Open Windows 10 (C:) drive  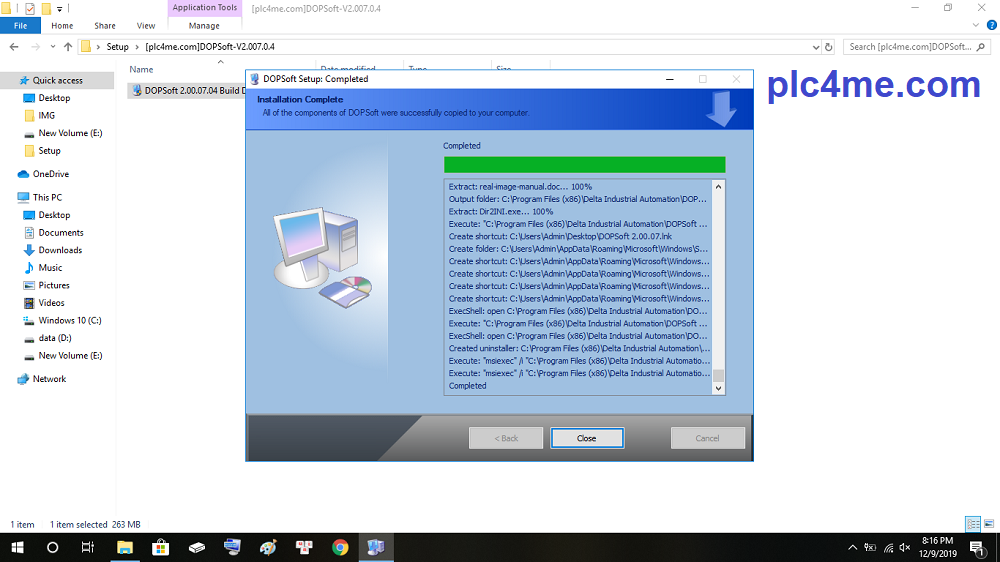click(x=70, y=320)
